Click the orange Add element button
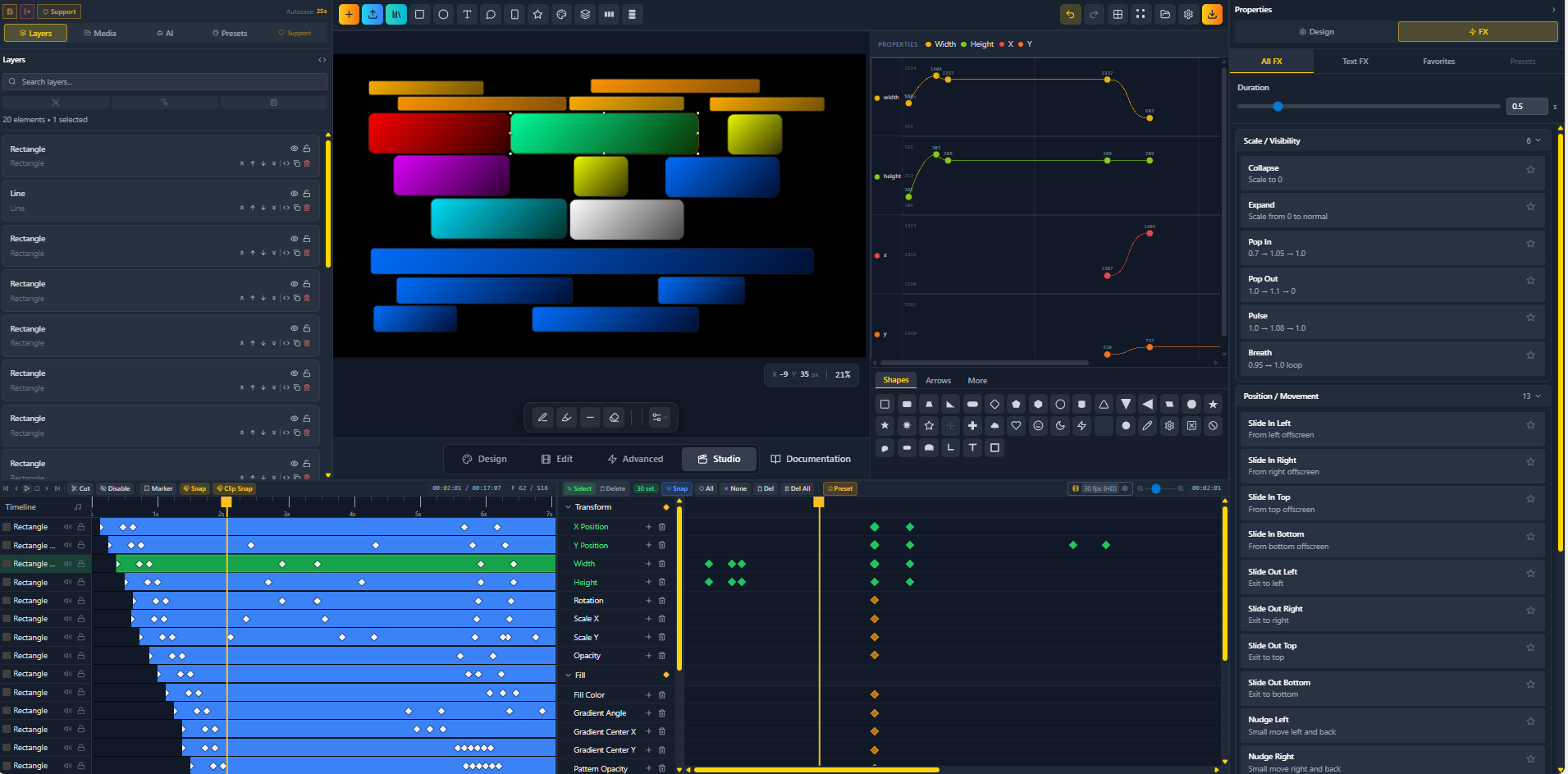This screenshot has width=1568, height=774. pos(348,14)
